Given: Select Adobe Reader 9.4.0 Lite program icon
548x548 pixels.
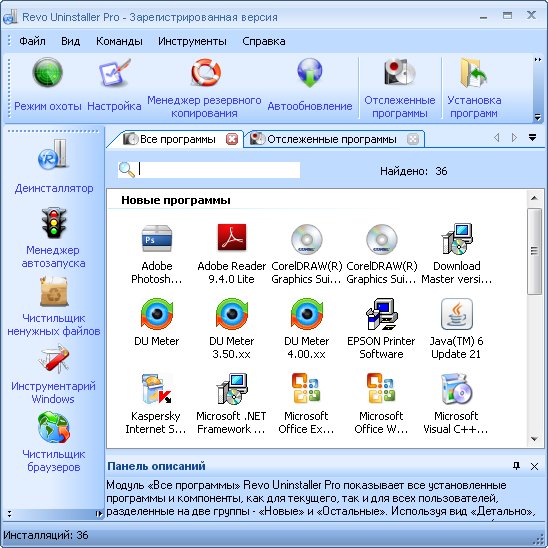Looking at the screenshot, I should 232,238.
